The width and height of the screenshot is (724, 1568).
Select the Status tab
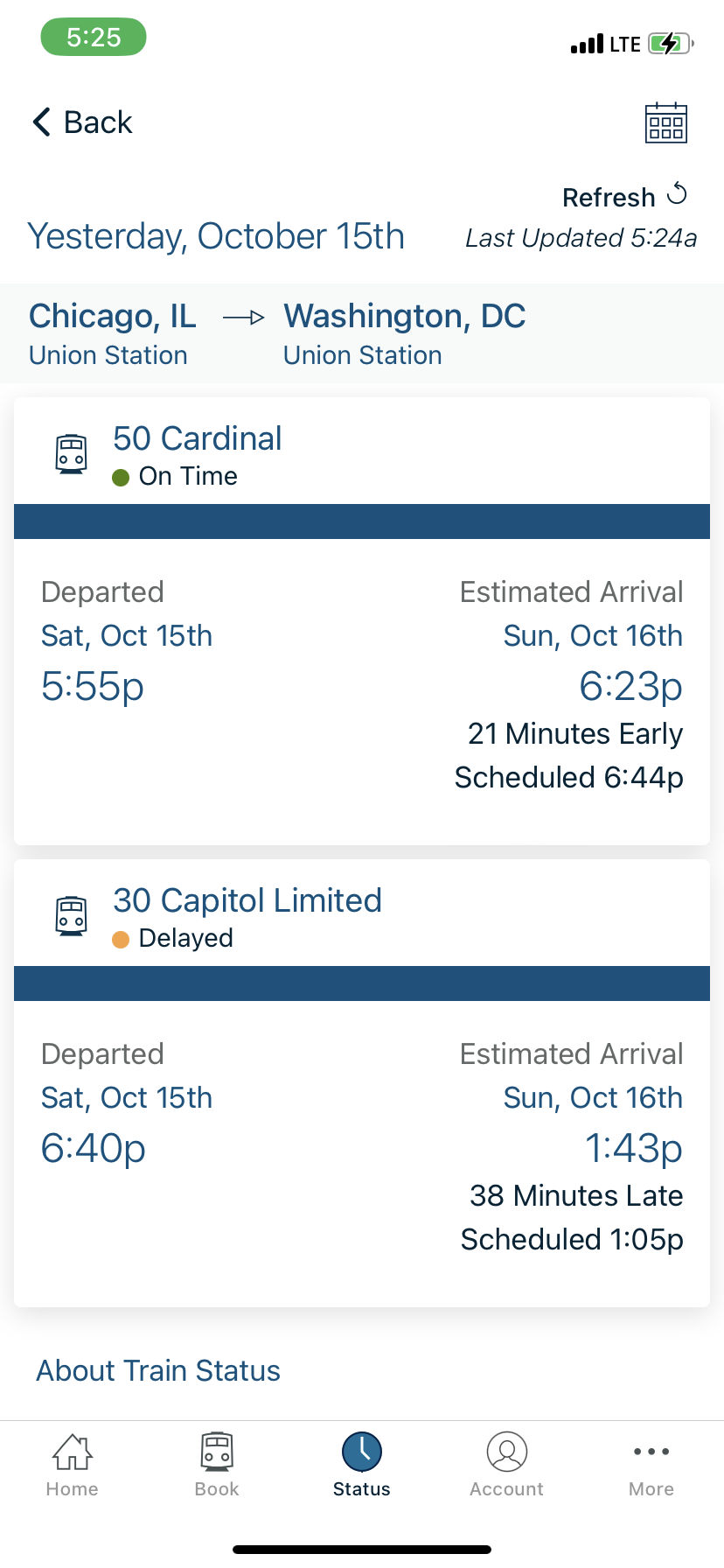[362, 1465]
